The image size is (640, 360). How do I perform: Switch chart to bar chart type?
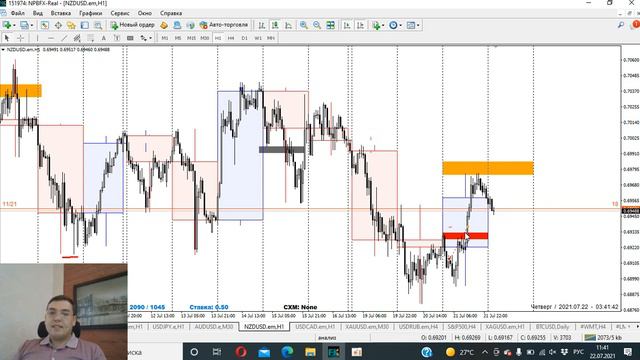[262, 25]
